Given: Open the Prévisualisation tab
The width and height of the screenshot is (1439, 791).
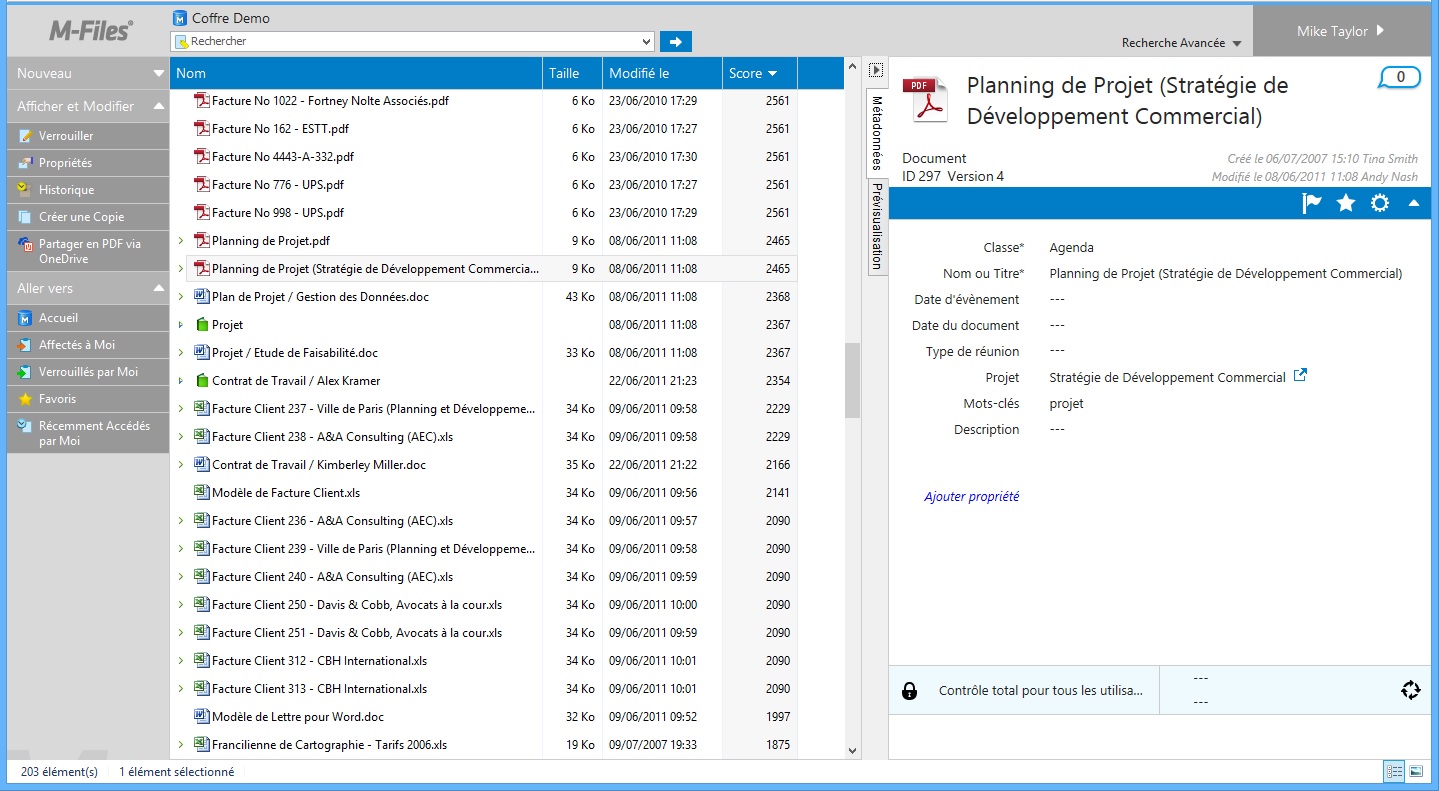Looking at the screenshot, I should coord(877,226).
